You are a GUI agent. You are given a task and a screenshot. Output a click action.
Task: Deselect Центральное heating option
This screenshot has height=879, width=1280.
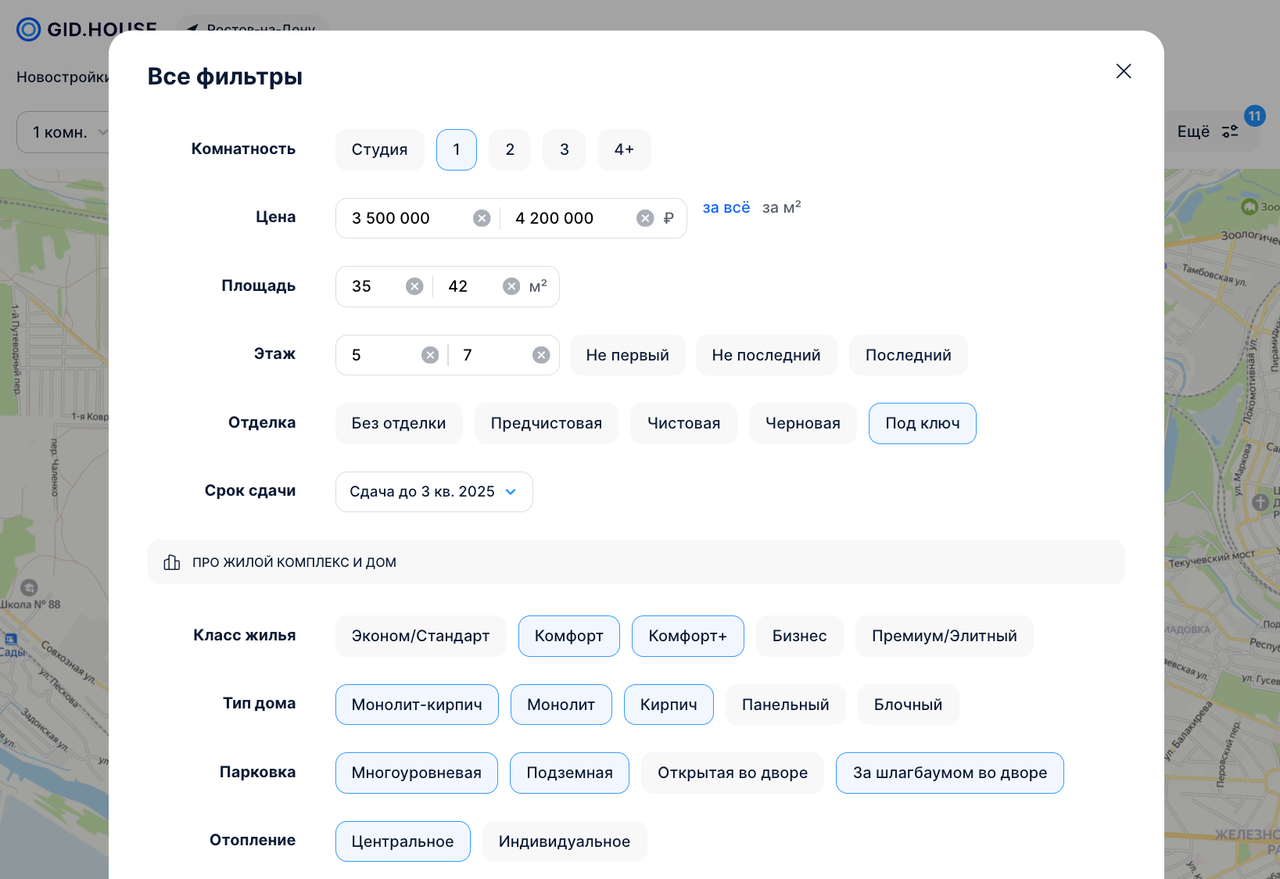tap(403, 842)
